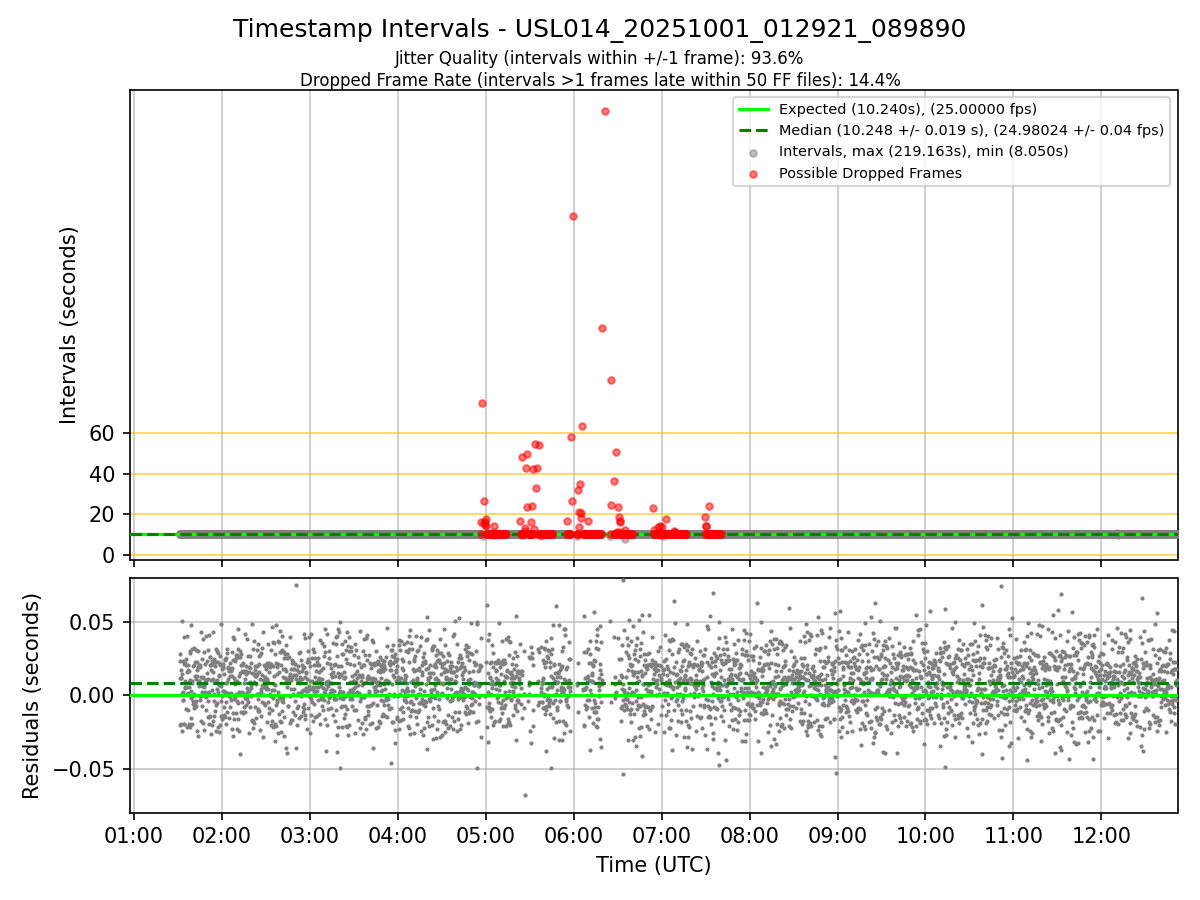Select the Jitter Quality 93.6% subtitle line
1200x900 pixels.
coord(599,58)
